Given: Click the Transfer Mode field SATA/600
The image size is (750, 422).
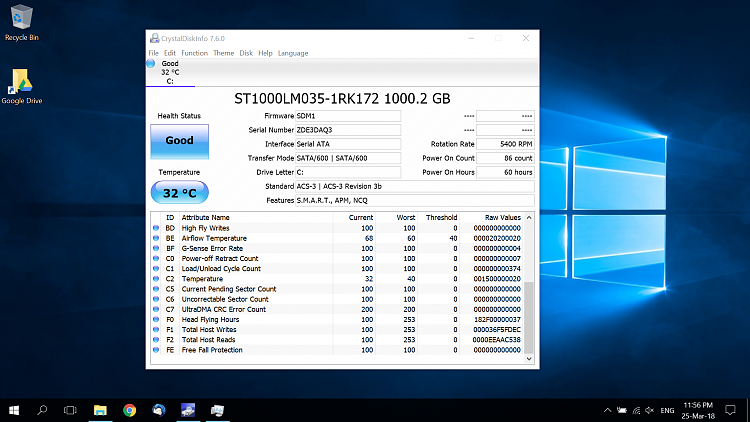Looking at the screenshot, I should coord(348,158).
